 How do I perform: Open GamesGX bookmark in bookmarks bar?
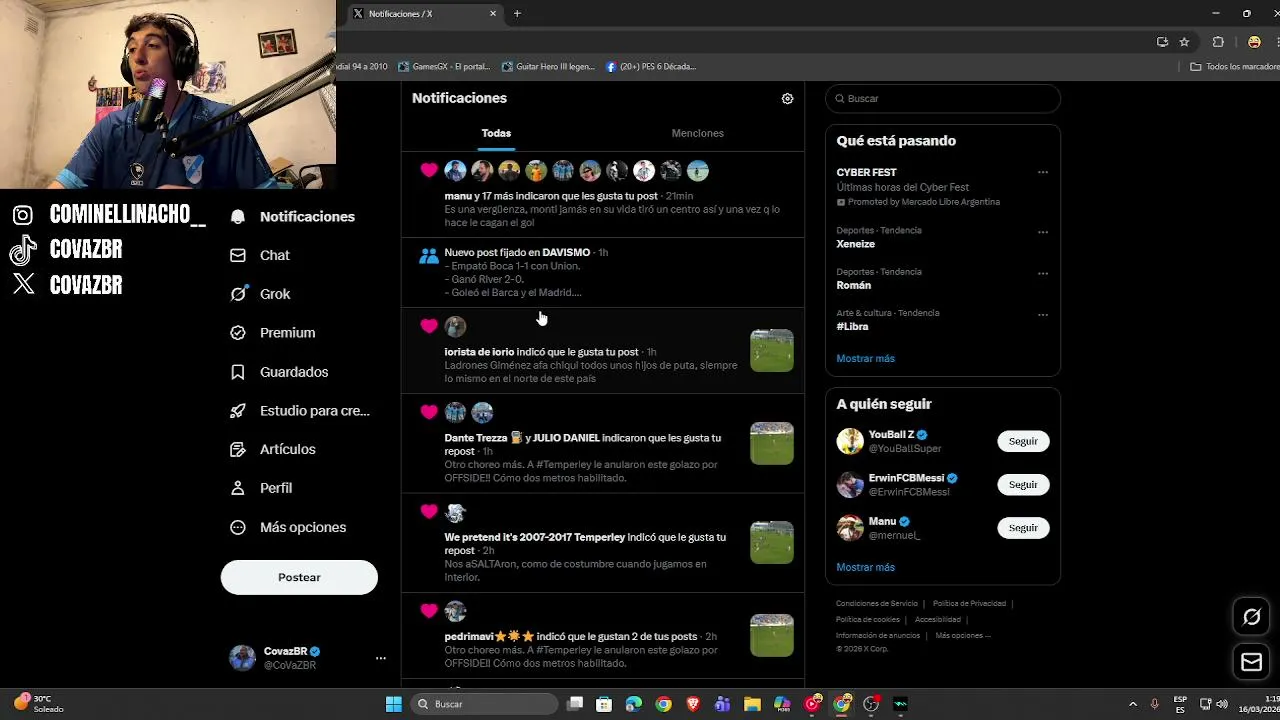pyautogui.click(x=444, y=67)
